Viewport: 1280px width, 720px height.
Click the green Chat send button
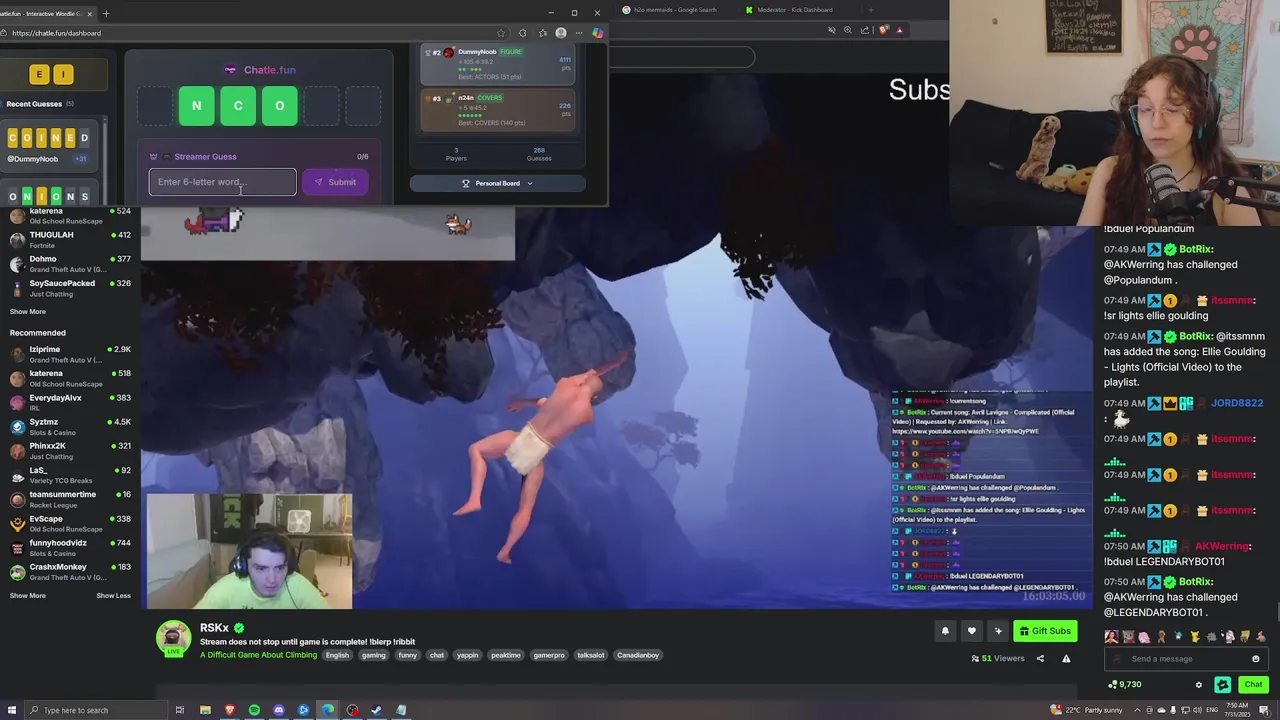(x=1254, y=685)
